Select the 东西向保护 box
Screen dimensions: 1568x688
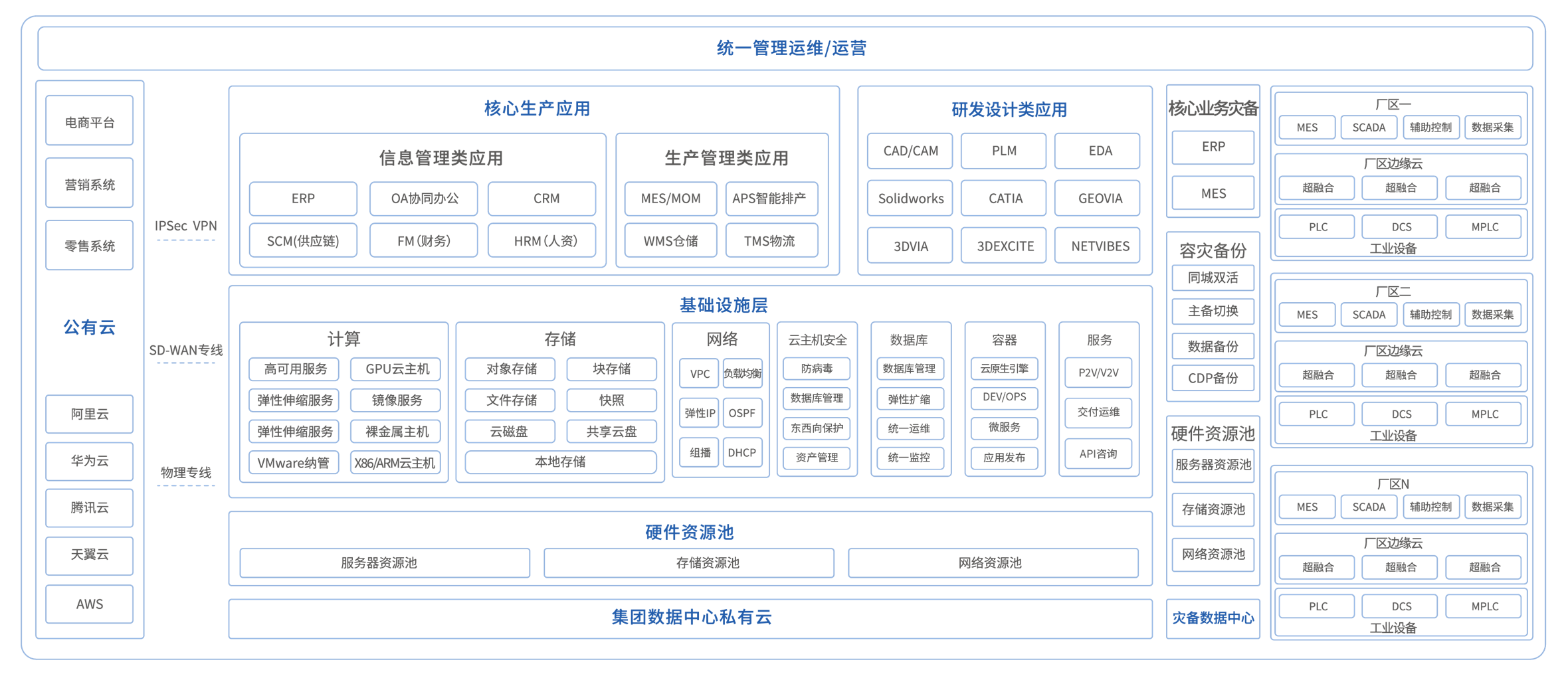click(817, 428)
